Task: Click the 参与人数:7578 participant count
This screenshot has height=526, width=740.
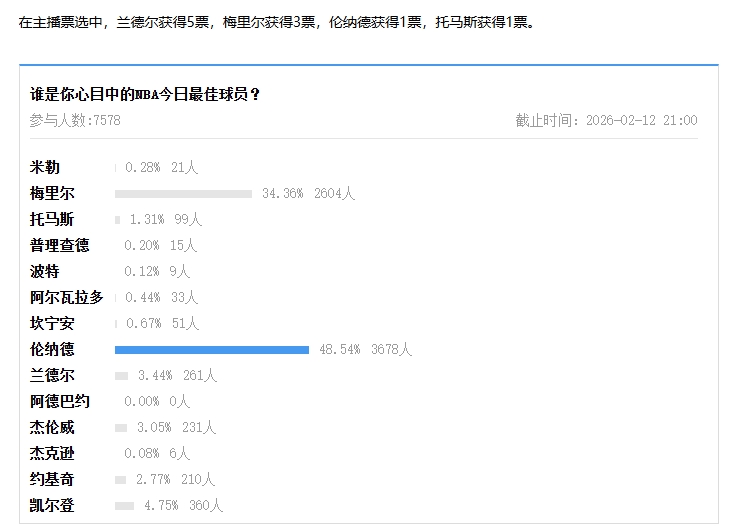Action: click(x=75, y=120)
